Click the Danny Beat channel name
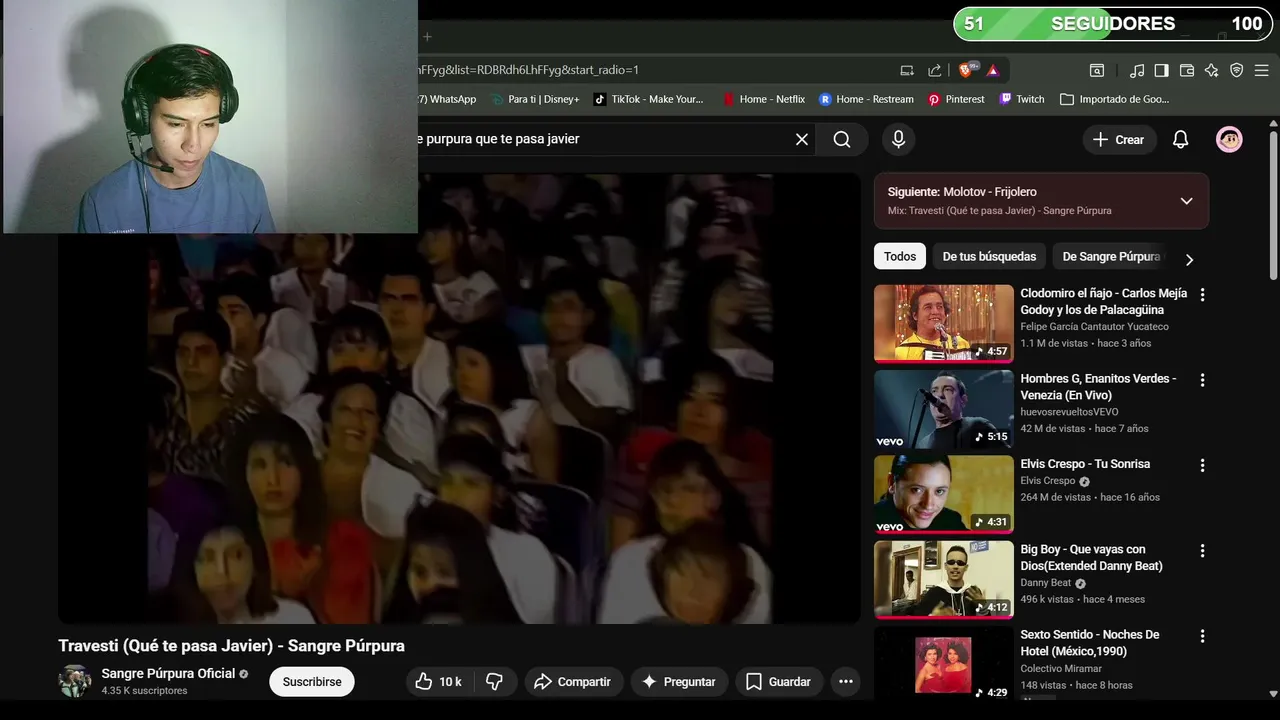The image size is (1280, 720). pos(1045,583)
